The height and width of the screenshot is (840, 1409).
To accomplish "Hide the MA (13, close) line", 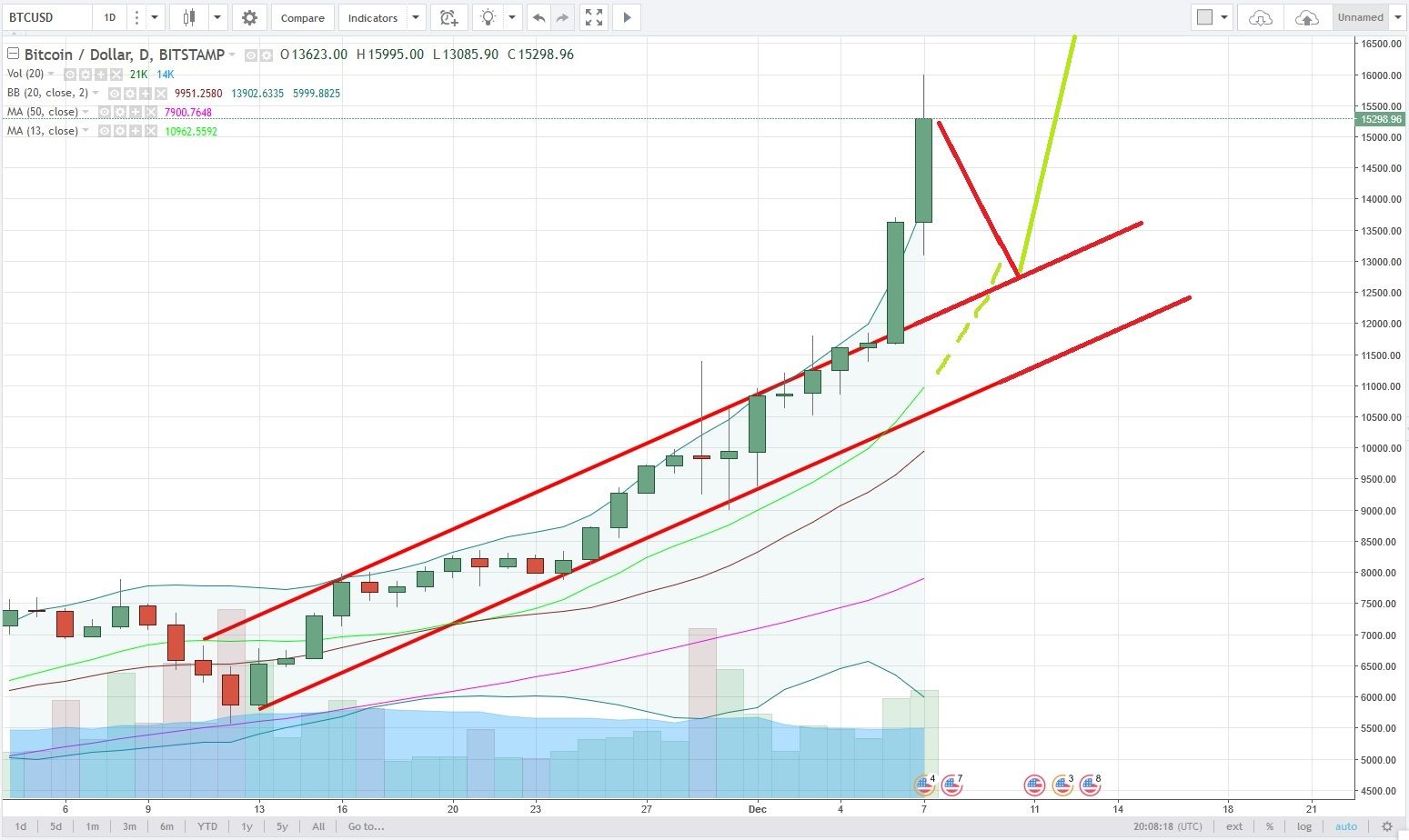I will click(x=105, y=131).
